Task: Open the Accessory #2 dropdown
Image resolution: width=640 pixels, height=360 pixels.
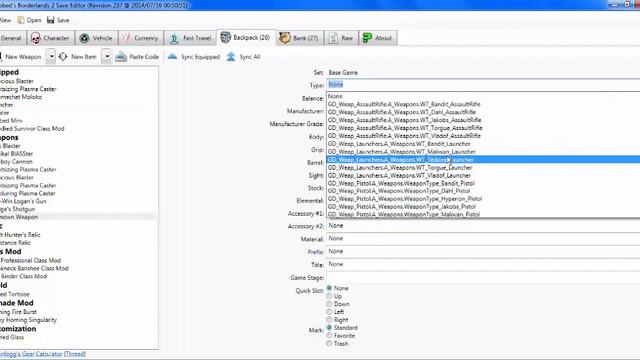Action: pos(483,226)
